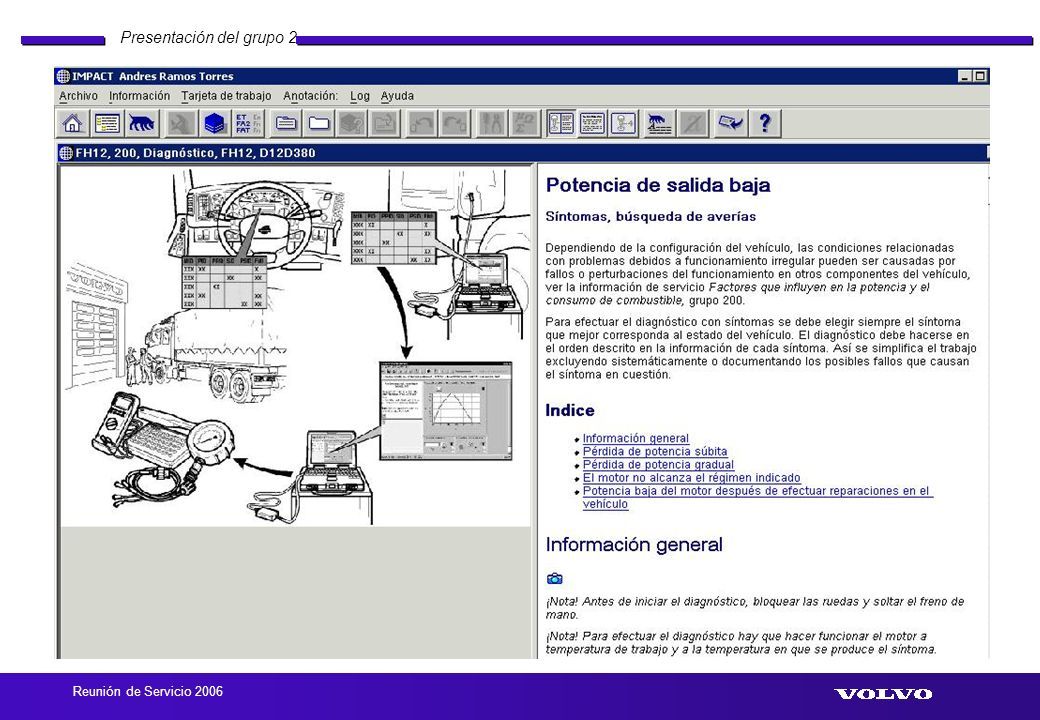1040x720 pixels.
Task: Open the Ayuda menu
Action: coord(397,96)
